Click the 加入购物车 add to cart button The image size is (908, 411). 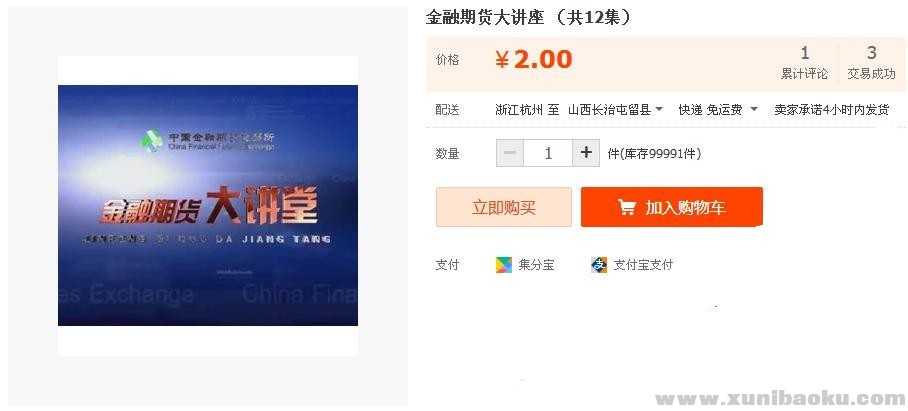pos(672,207)
